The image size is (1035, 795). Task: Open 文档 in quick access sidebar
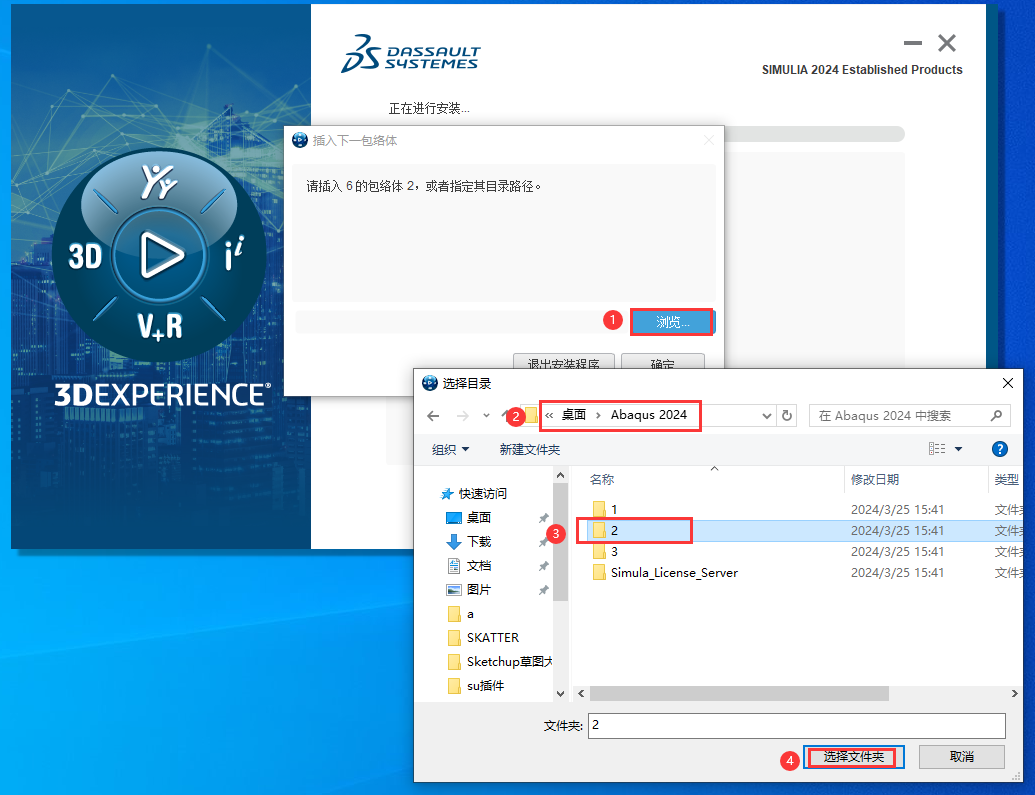(x=479, y=566)
